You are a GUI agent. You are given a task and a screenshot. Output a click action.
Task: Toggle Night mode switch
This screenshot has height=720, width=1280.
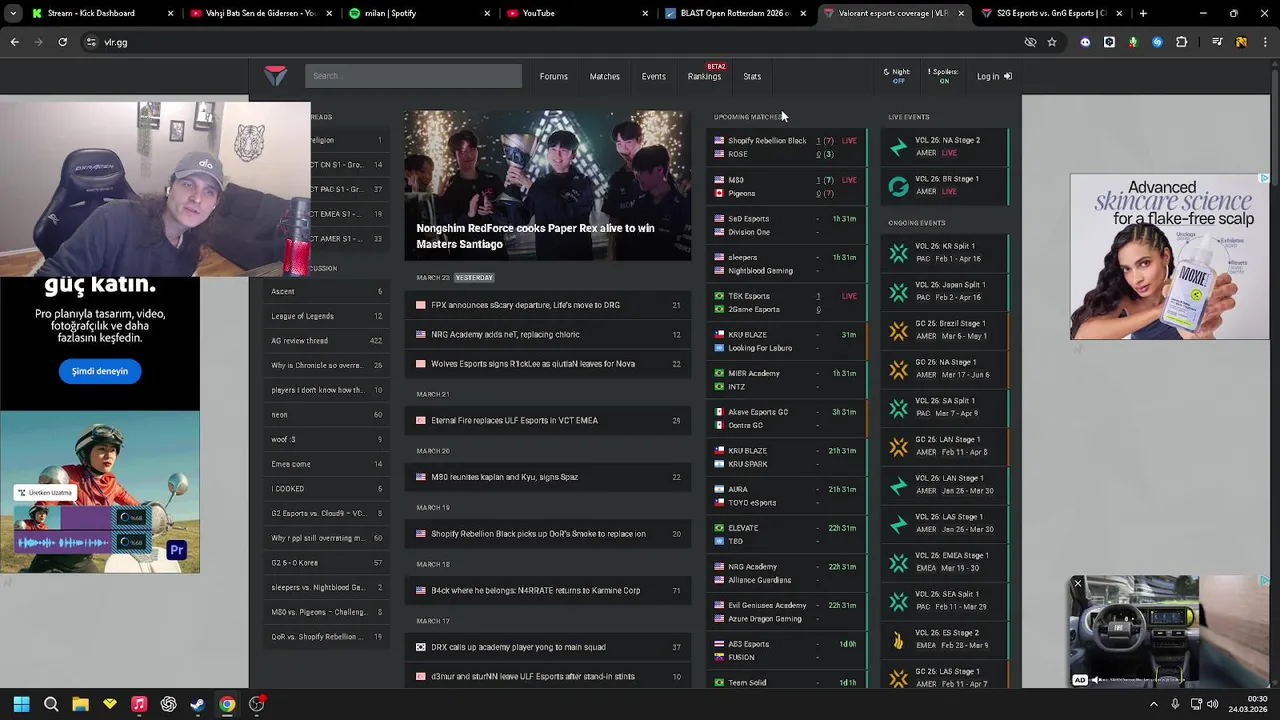click(898, 76)
